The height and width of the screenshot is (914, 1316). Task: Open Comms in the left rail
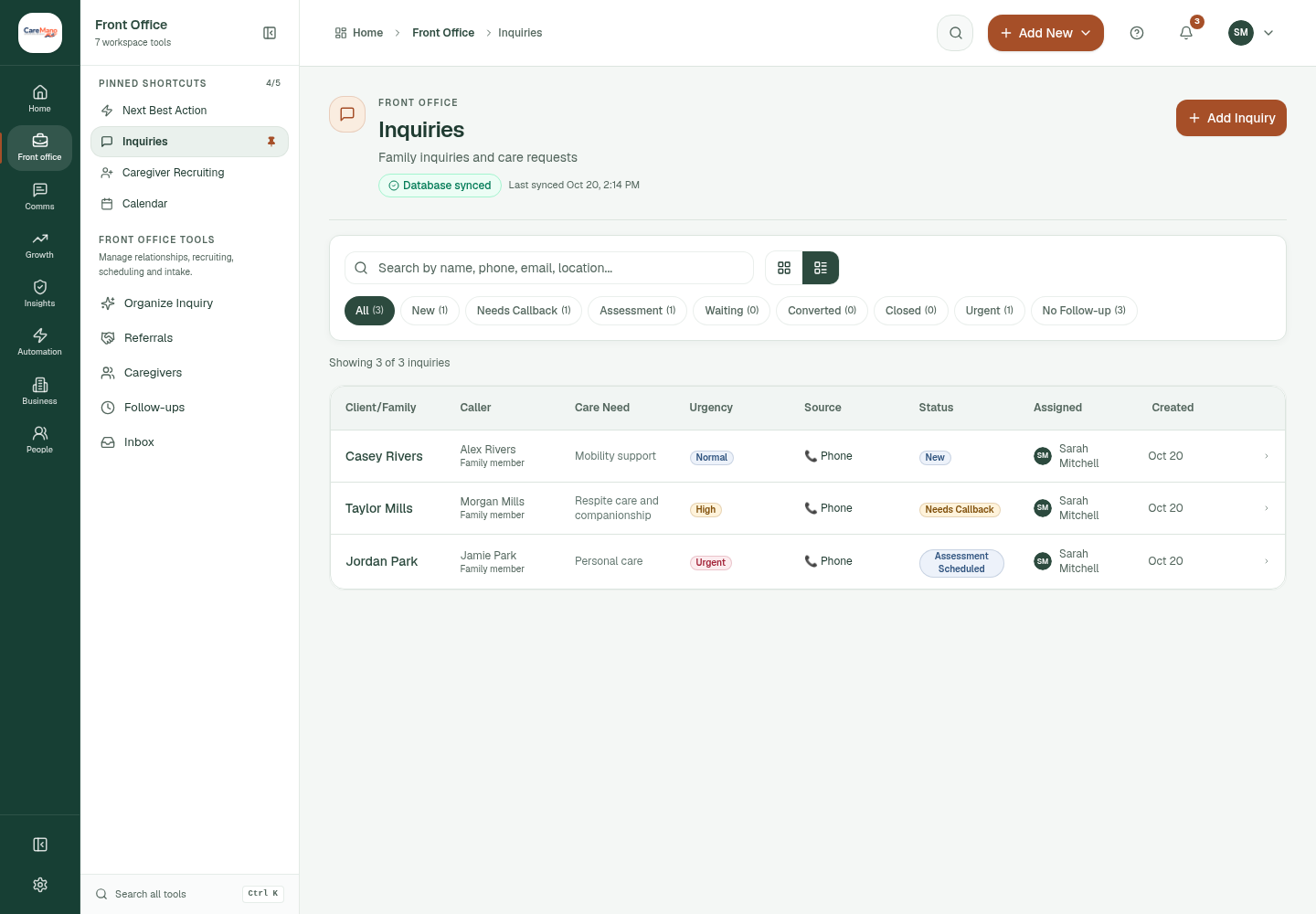tap(39, 197)
